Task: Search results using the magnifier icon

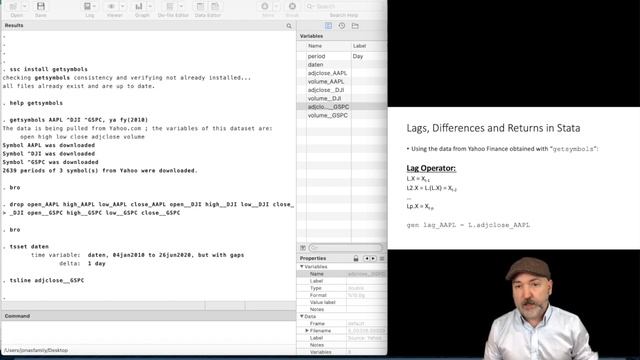Action: [x=289, y=26]
